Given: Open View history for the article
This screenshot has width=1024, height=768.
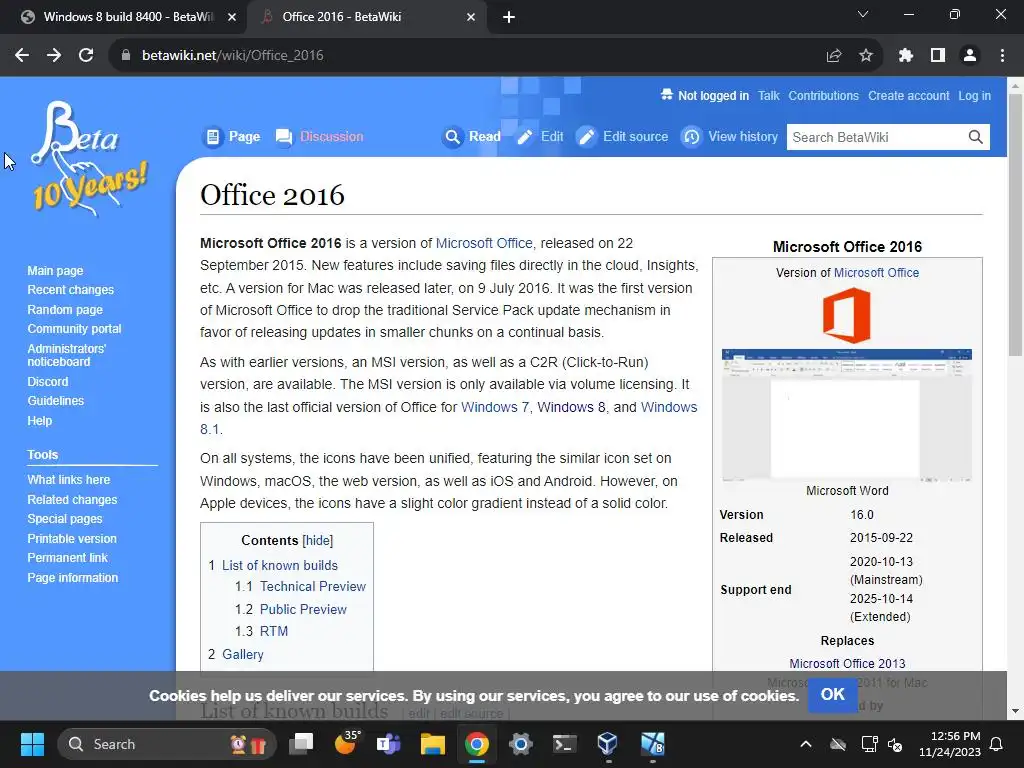Looking at the screenshot, I should click(x=729, y=136).
